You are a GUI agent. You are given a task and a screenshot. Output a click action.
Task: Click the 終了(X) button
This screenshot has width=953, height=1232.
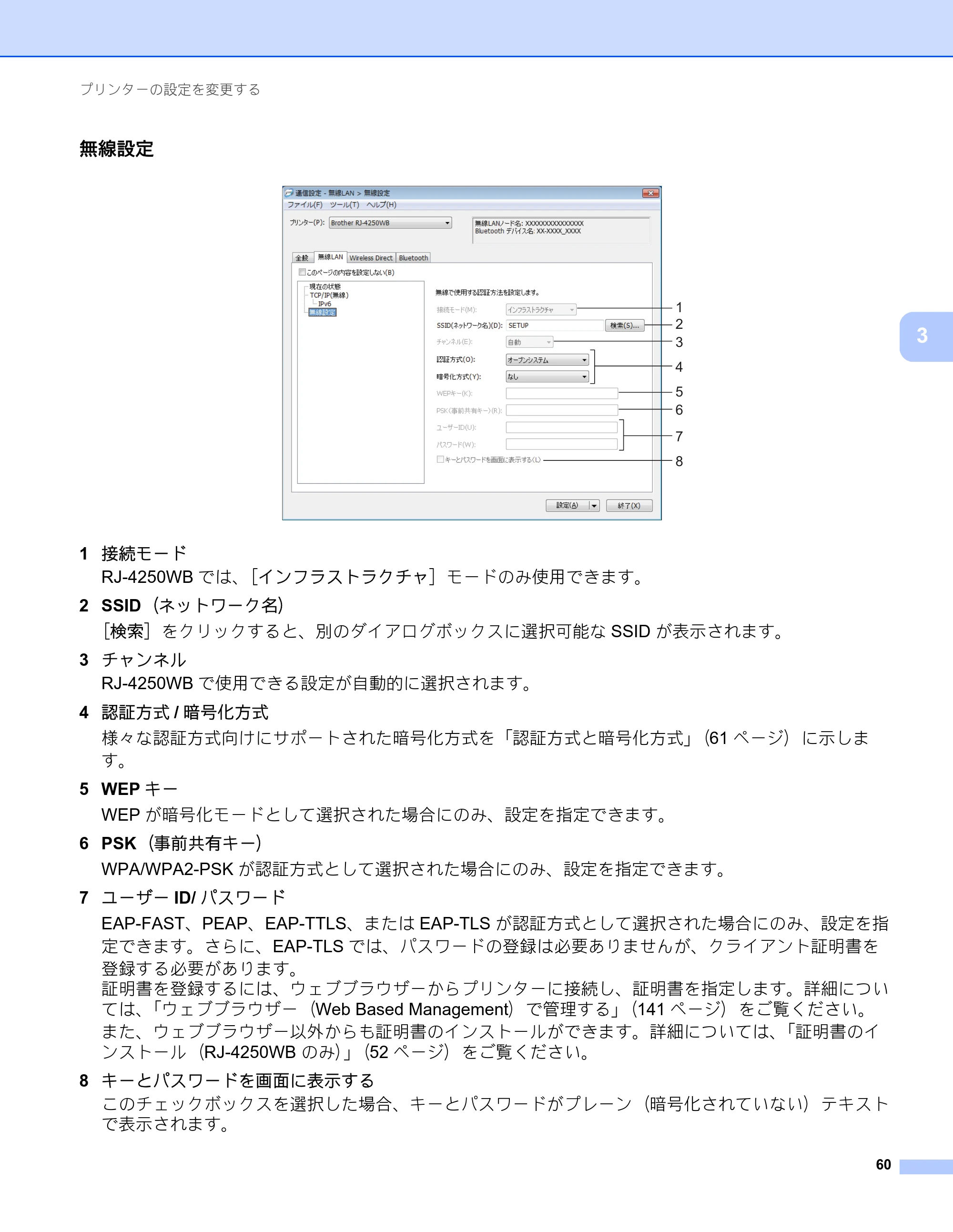[x=629, y=506]
